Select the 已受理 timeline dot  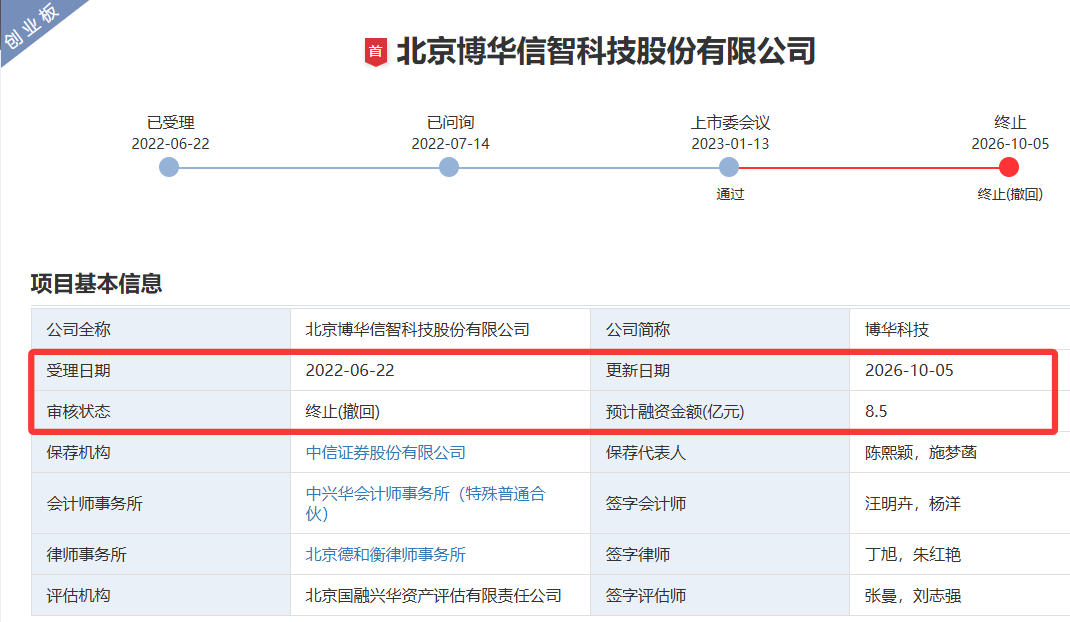[x=169, y=167]
